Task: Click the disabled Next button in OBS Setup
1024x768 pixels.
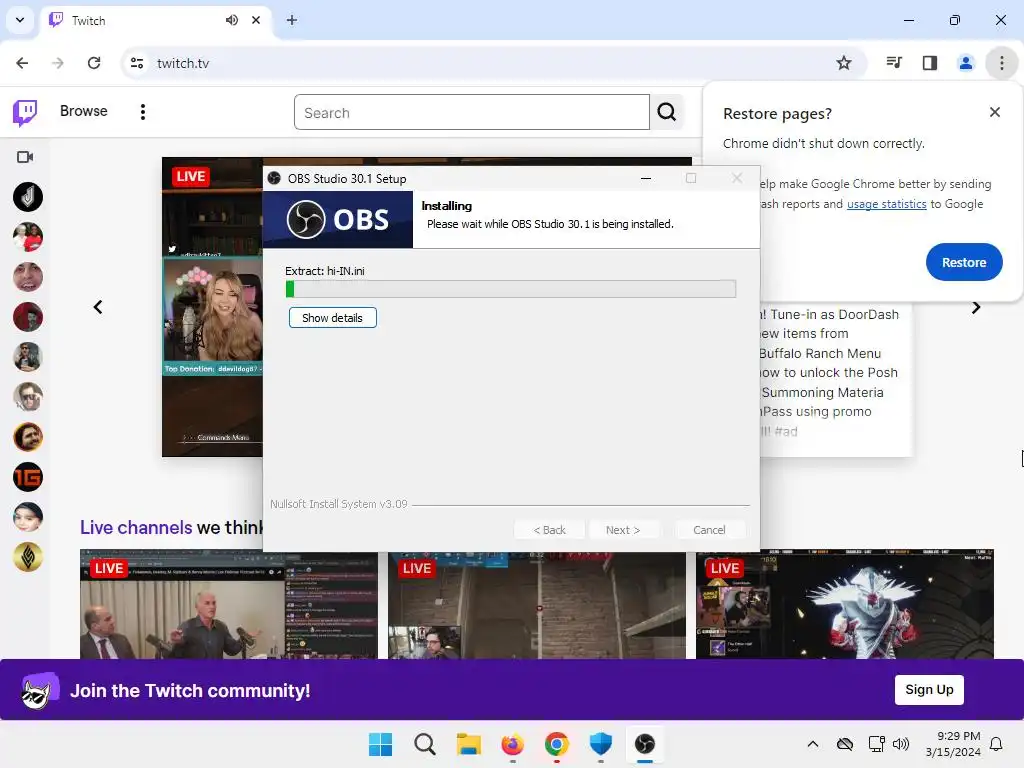Action: tap(623, 530)
